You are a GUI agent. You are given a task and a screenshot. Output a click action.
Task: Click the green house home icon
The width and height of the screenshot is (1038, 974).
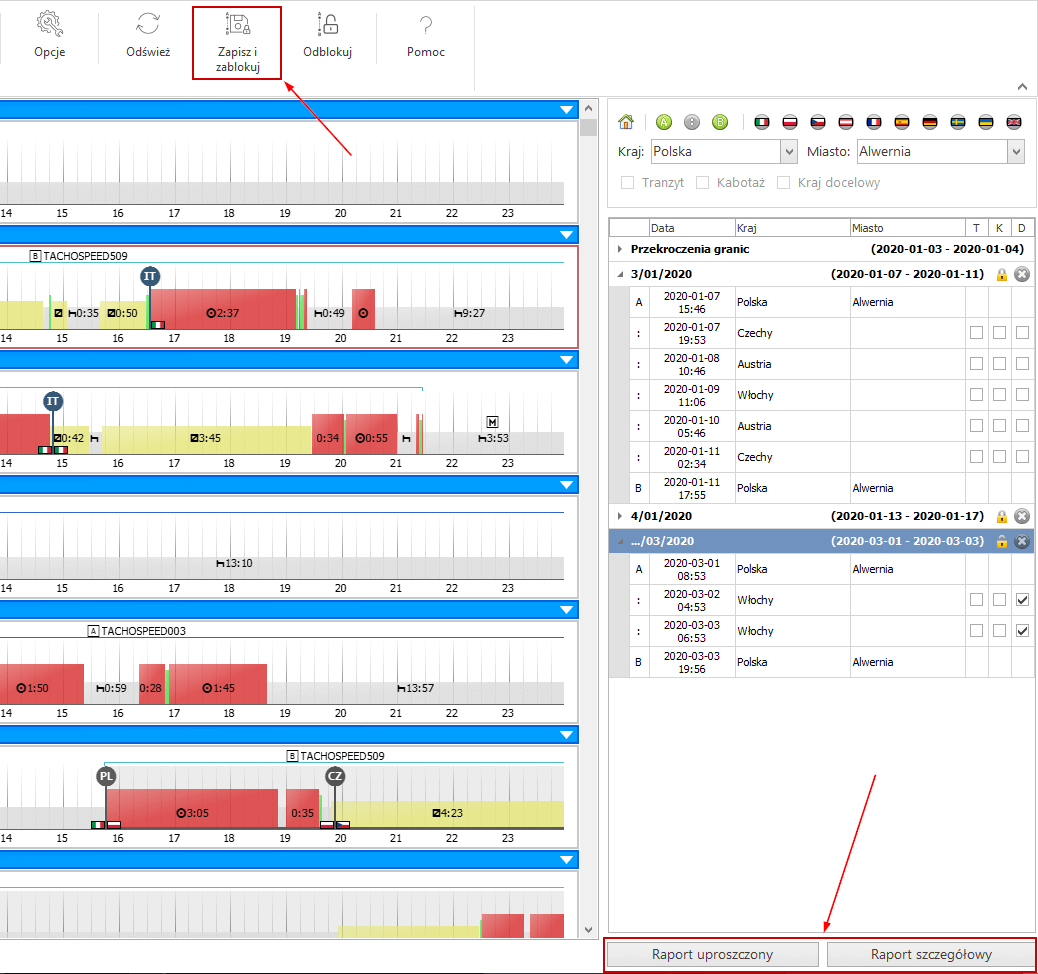(x=626, y=122)
